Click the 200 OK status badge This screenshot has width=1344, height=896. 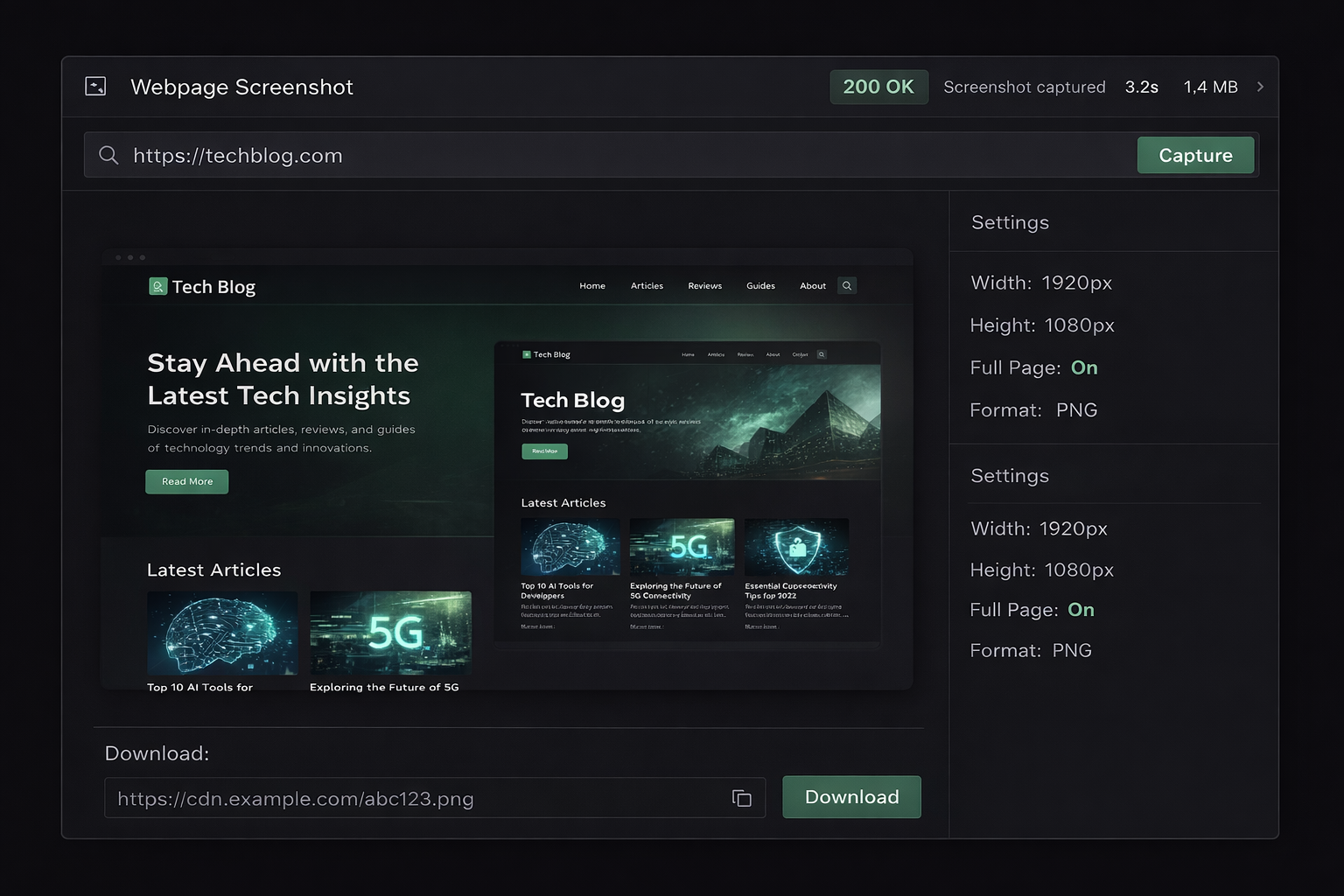[x=878, y=87]
